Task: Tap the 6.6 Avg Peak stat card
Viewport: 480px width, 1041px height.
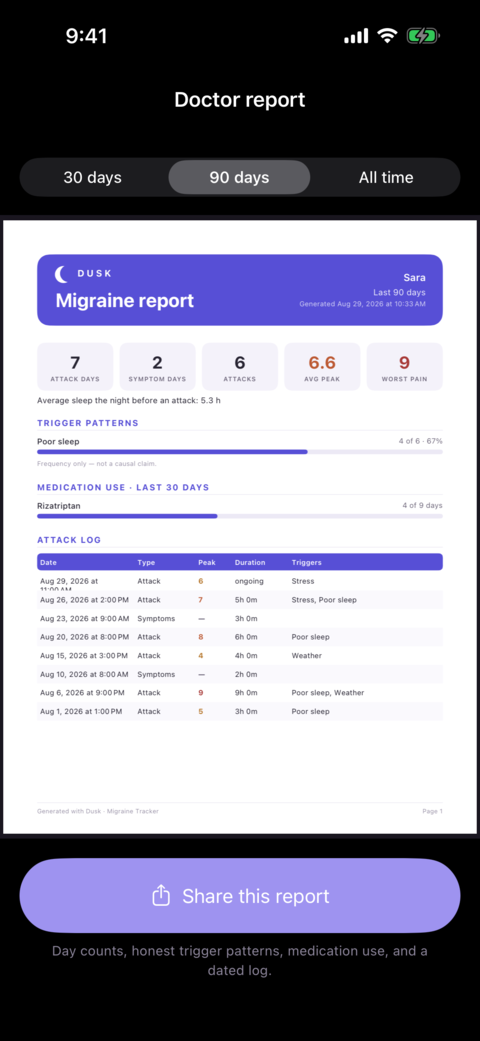Action: click(322, 366)
